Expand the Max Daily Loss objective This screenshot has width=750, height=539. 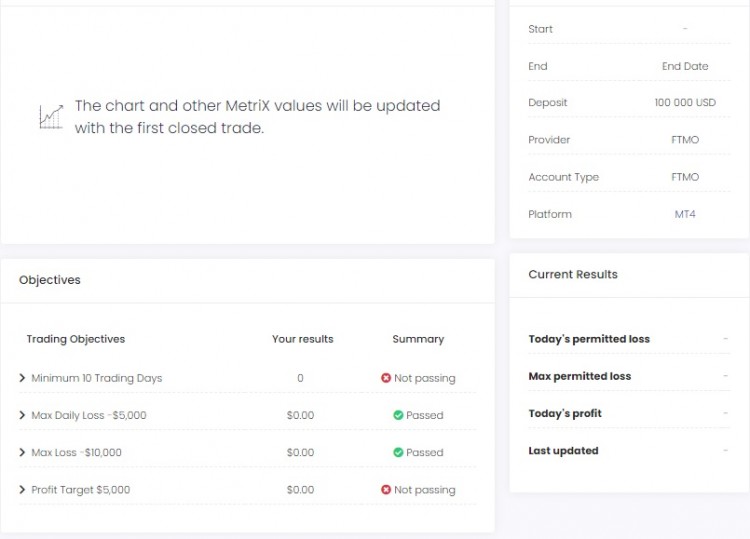pyautogui.click(x=23, y=415)
